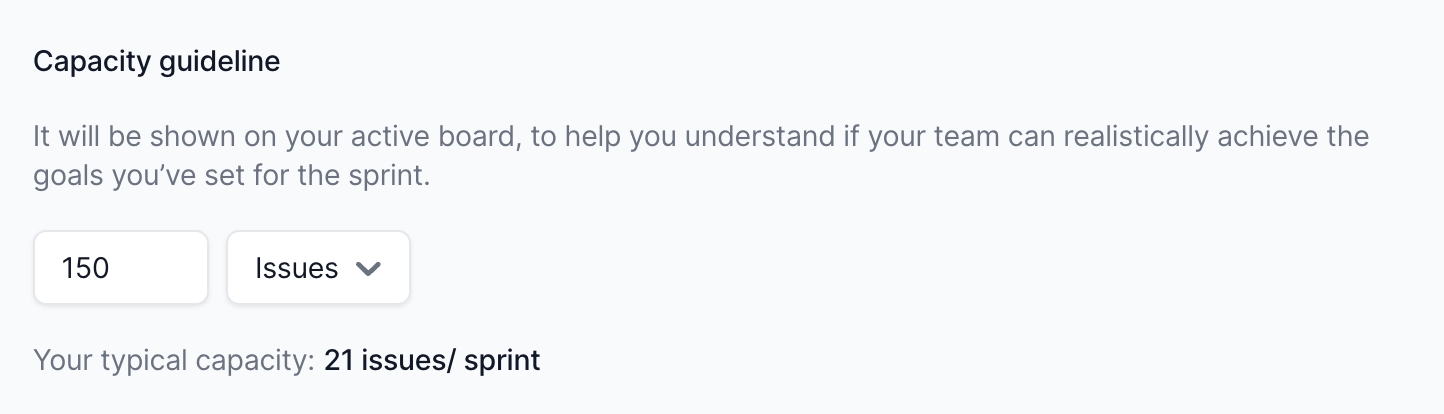The width and height of the screenshot is (1444, 414).
Task: Click the number 21 in typical capacity
Action: 339,360
